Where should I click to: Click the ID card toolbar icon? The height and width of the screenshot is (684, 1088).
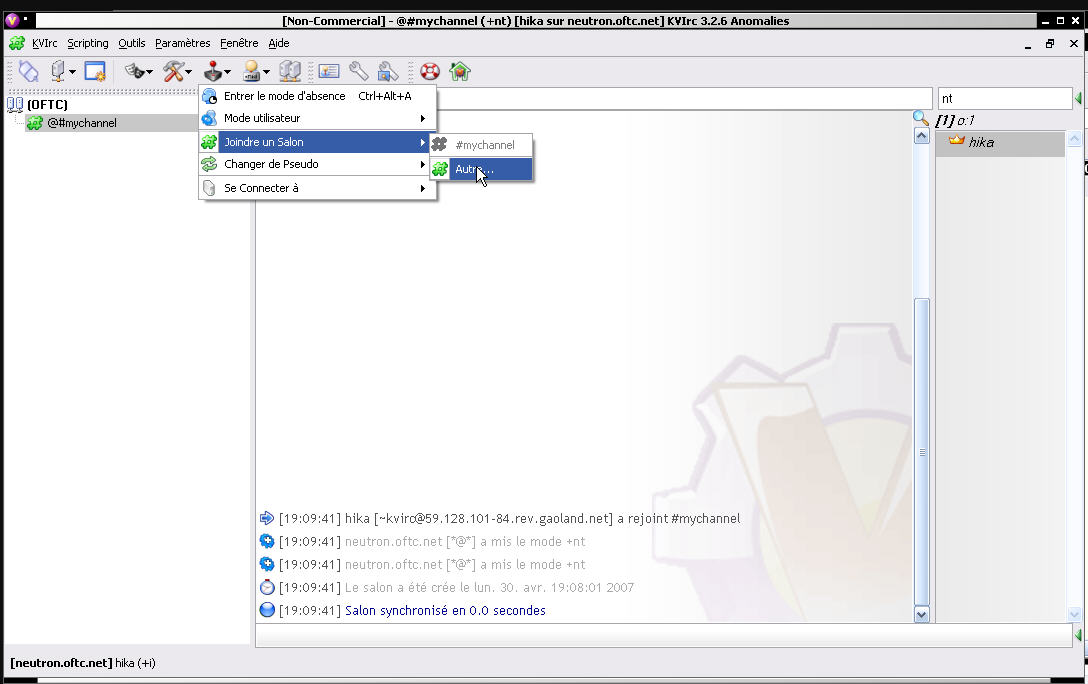(x=328, y=71)
